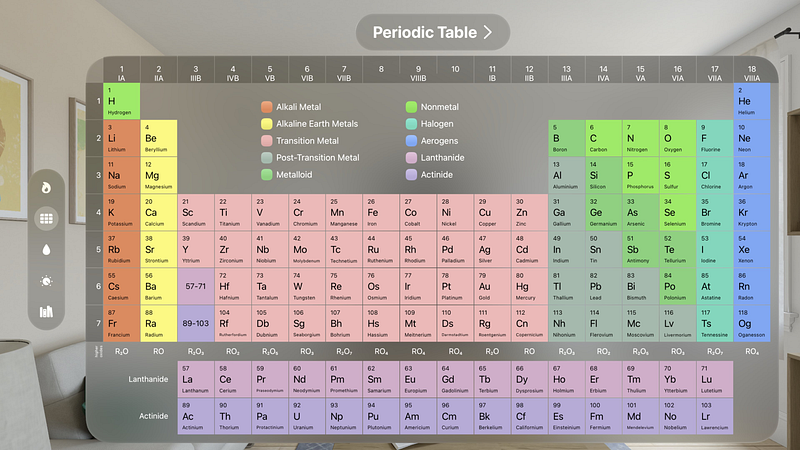Click the Actinide row label
This screenshot has width=800, height=450.
coord(154,416)
